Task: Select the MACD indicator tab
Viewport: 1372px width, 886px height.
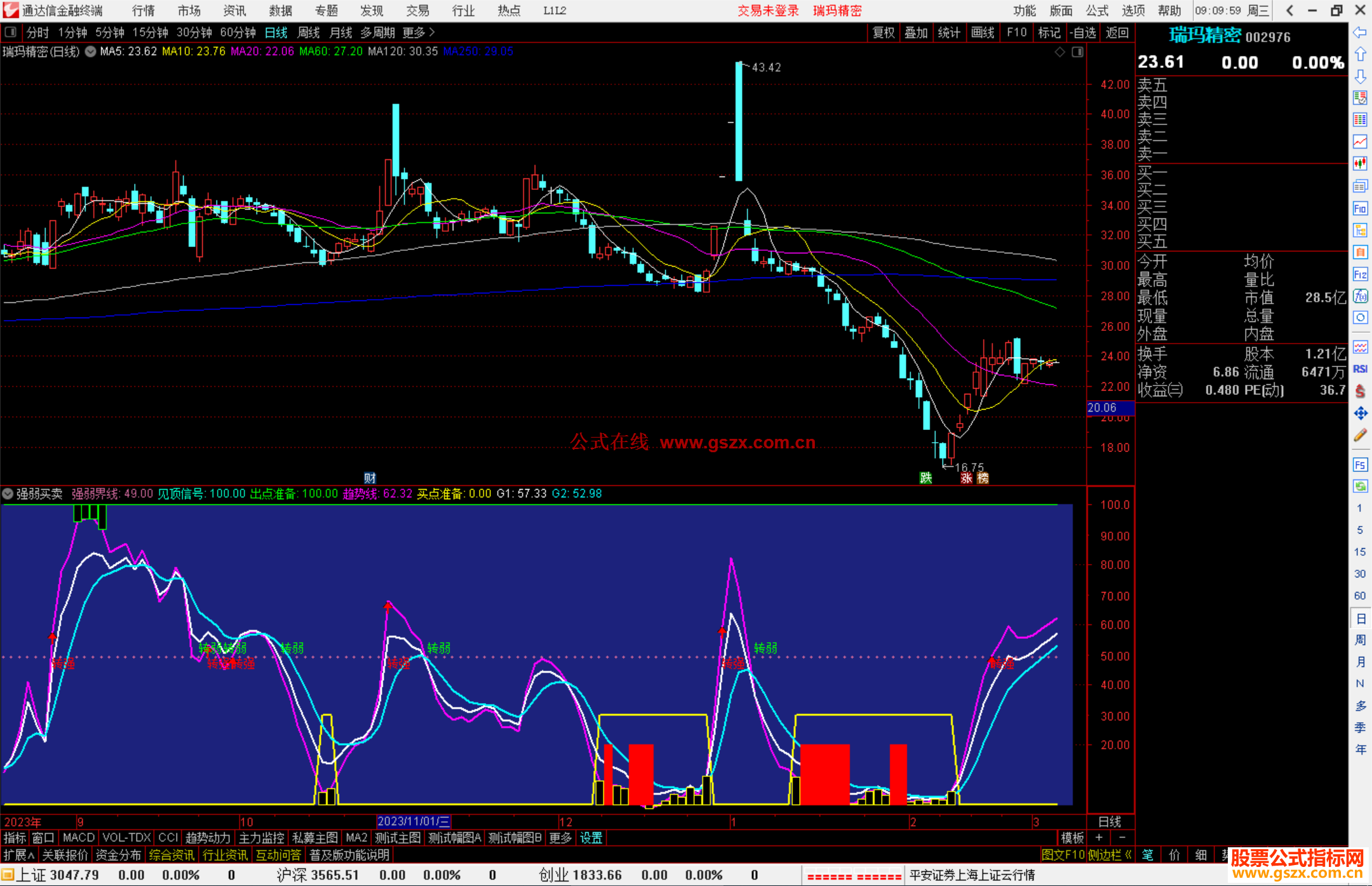Action: 79,838
